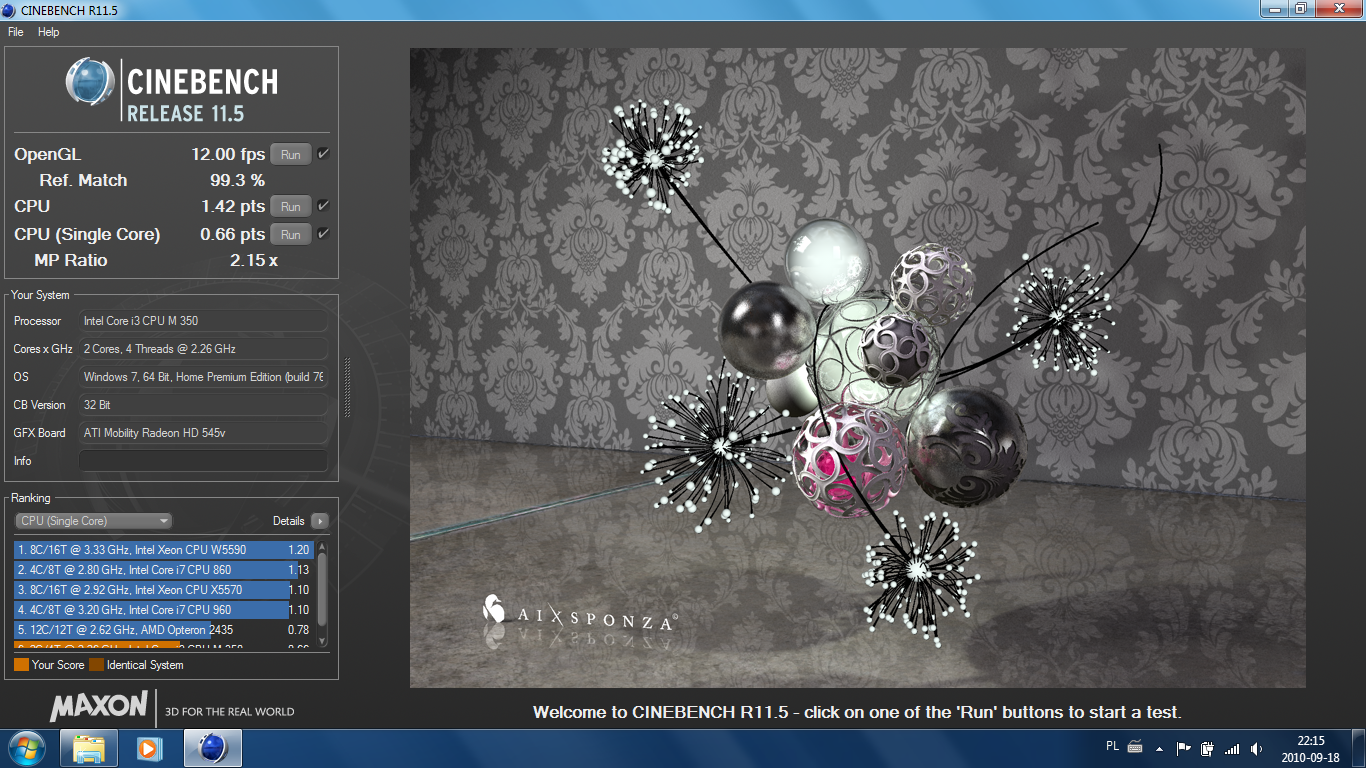Image resolution: width=1366 pixels, height=768 pixels.
Task: Click into the Info text field
Action: click(203, 461)
